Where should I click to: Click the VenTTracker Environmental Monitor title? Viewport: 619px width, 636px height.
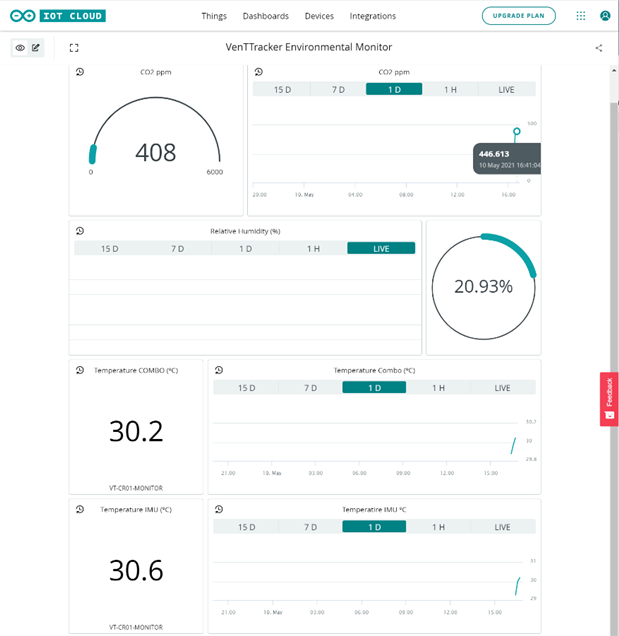click(x=309, y=47)
